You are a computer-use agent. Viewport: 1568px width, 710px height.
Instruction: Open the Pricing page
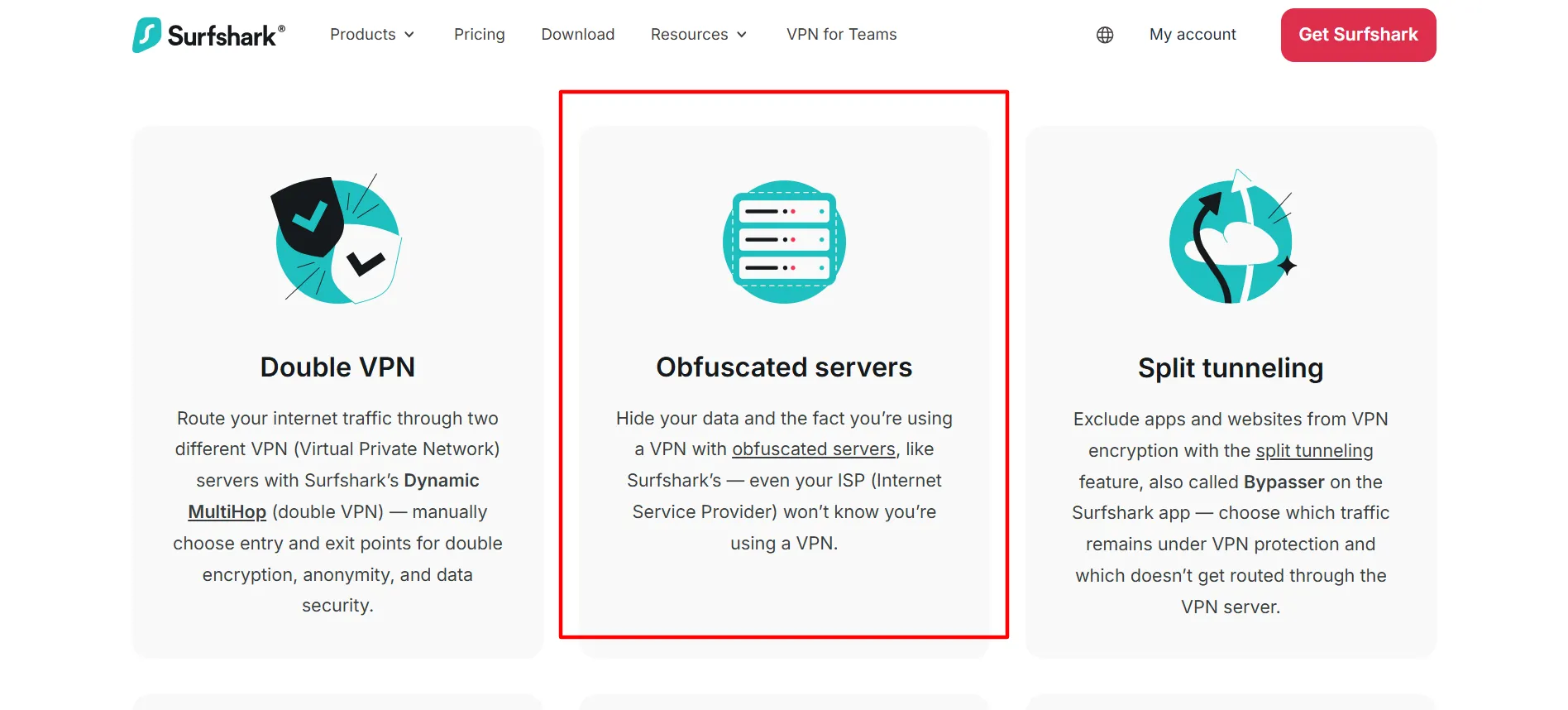480,34
